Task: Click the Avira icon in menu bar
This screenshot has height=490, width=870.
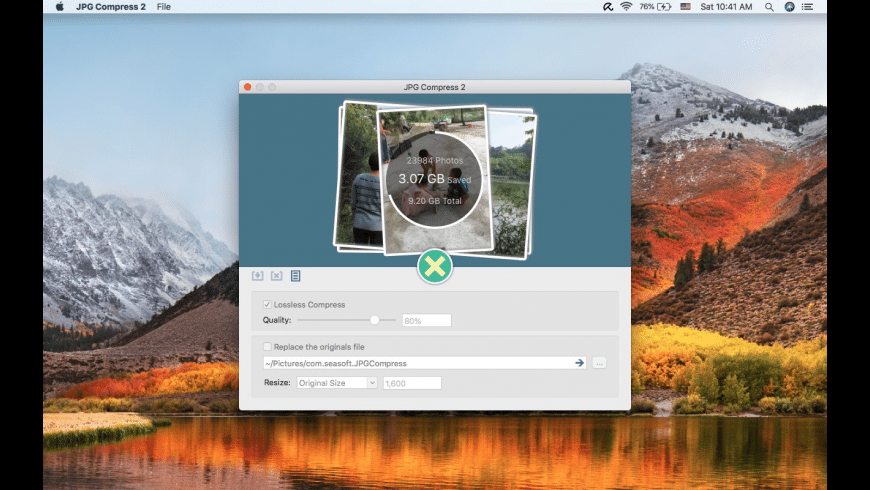Action: (x=608, y=7)
